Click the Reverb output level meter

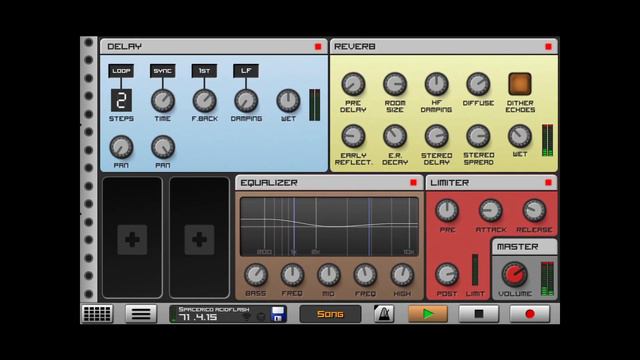coord(547,140)
